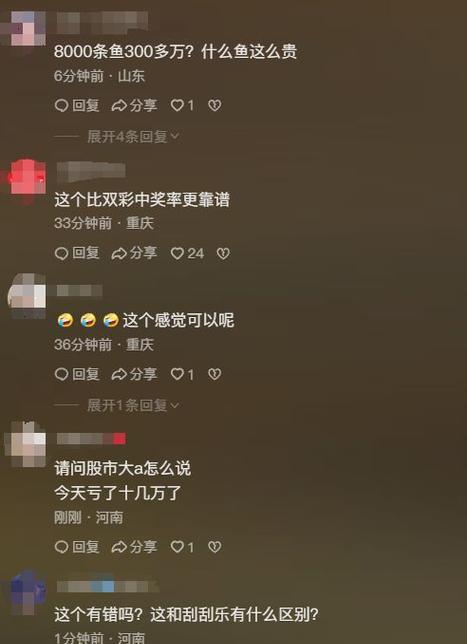Share the 8000条鱼300多万 comment

(134, 106)
